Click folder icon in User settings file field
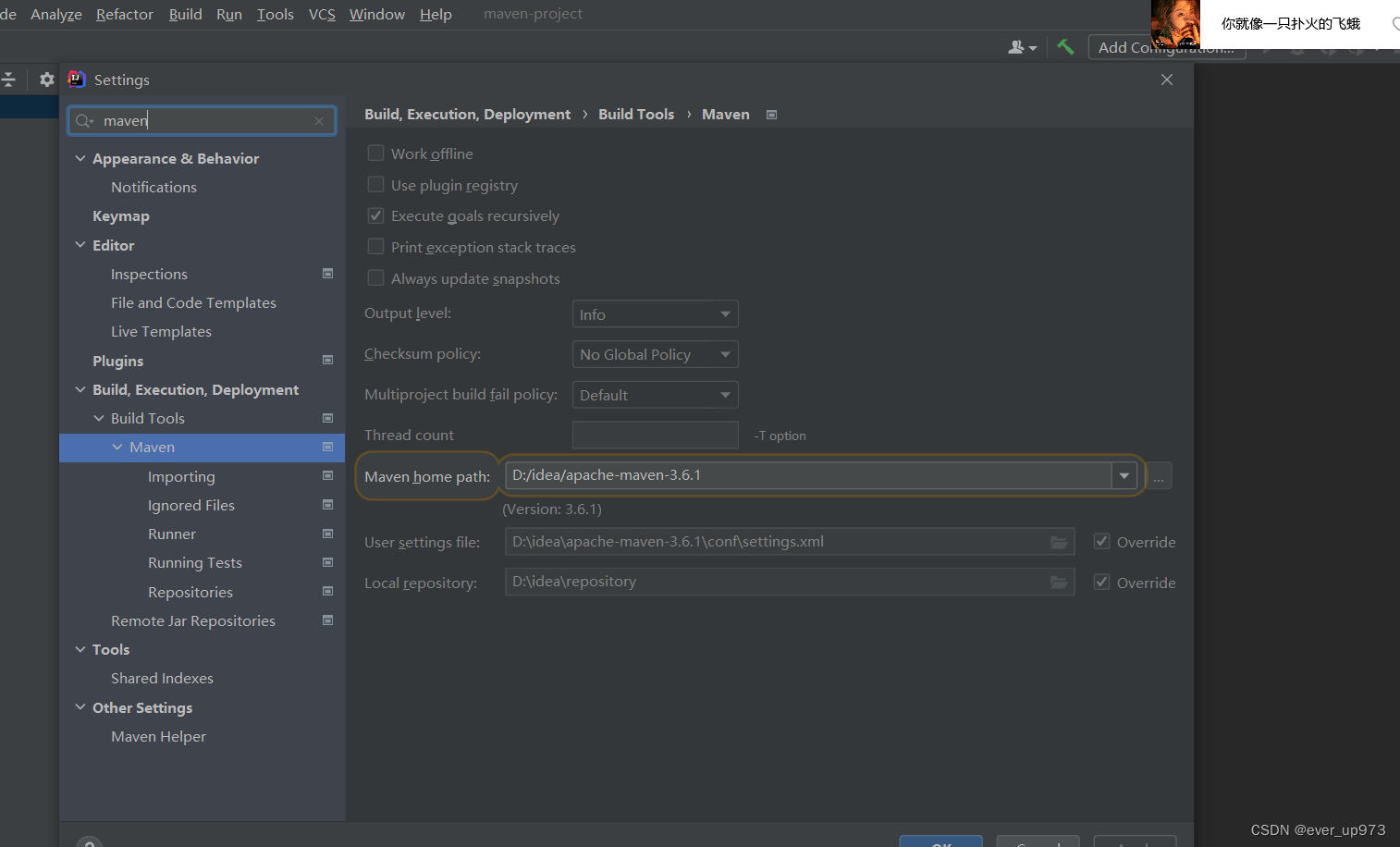The image size is (1400, 847). coord(1059,542)
